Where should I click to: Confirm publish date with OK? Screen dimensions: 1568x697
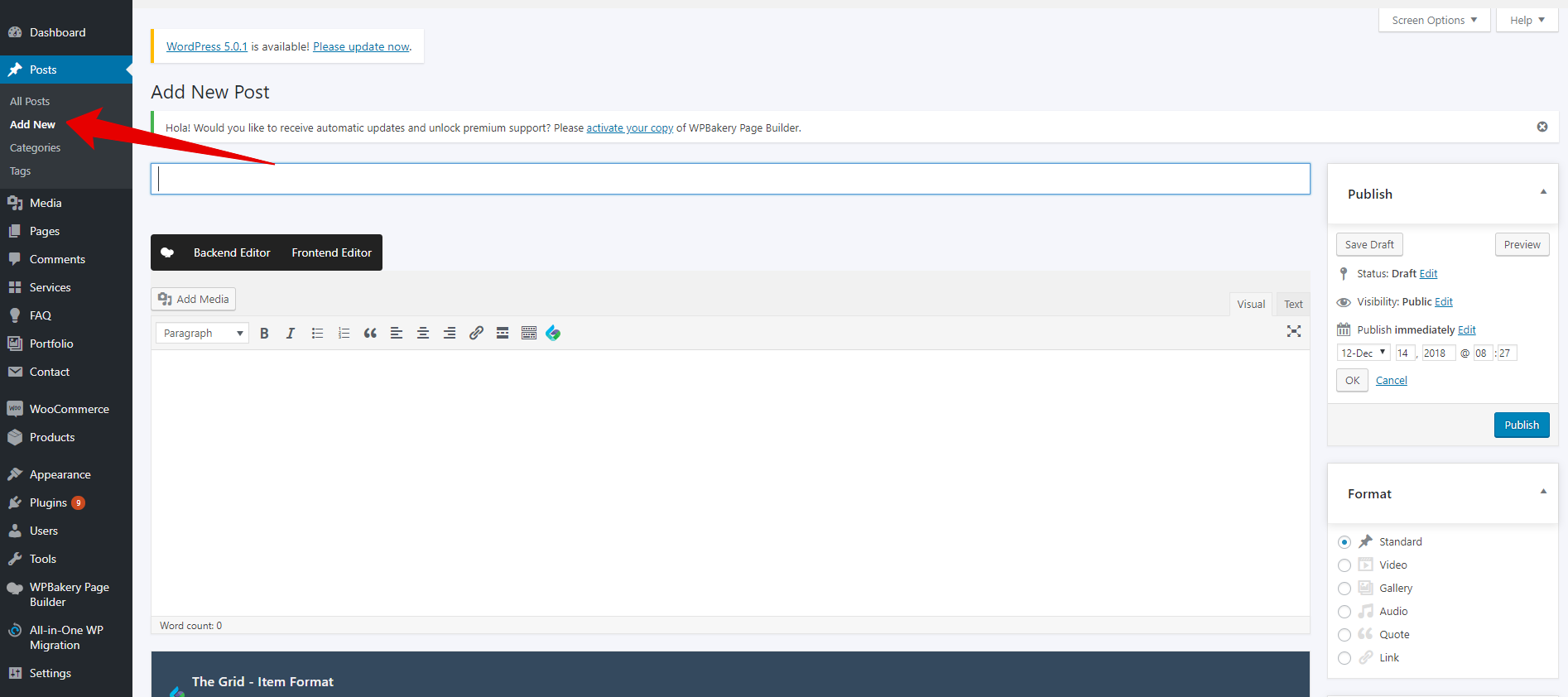pyautogui.click(x=1352, y=380)
